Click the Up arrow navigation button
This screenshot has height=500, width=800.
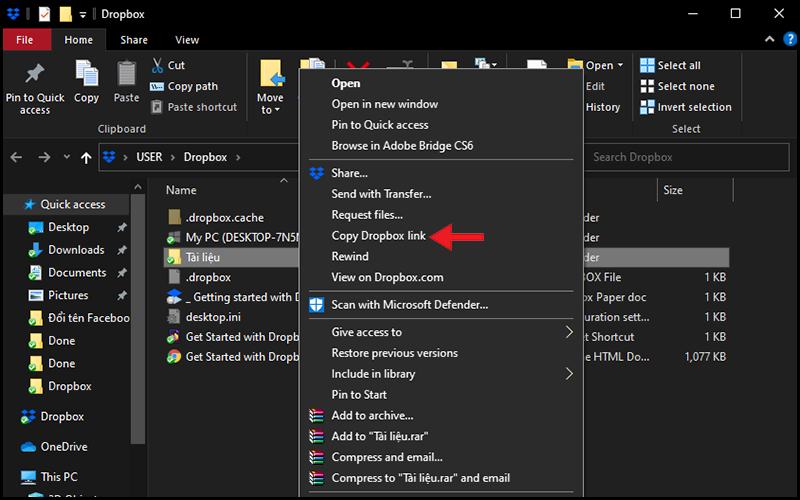pyautogui.click(x=87, y=157)
